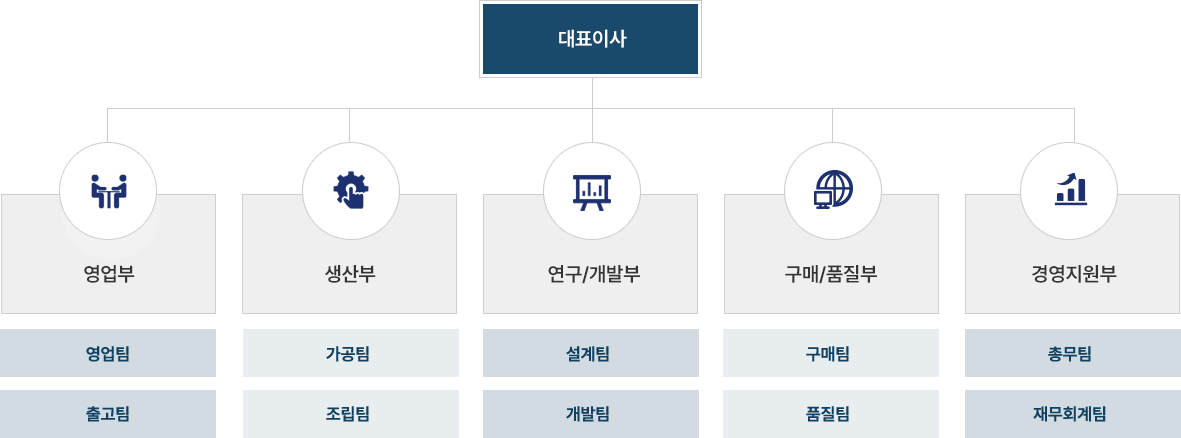Select the 대표이사 box at top

click(590, 39)
